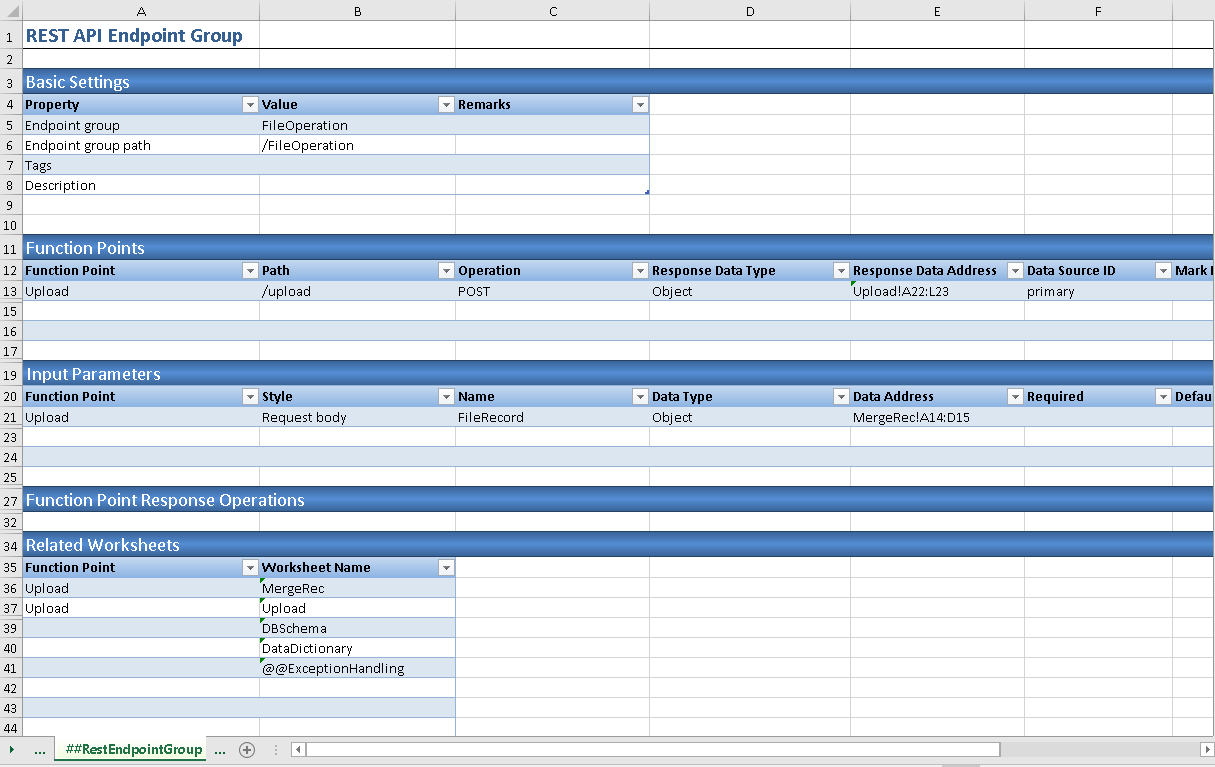Select the @@ExceptionHandling cell
Screen dimensions: 1215x767
pos(357,669)
